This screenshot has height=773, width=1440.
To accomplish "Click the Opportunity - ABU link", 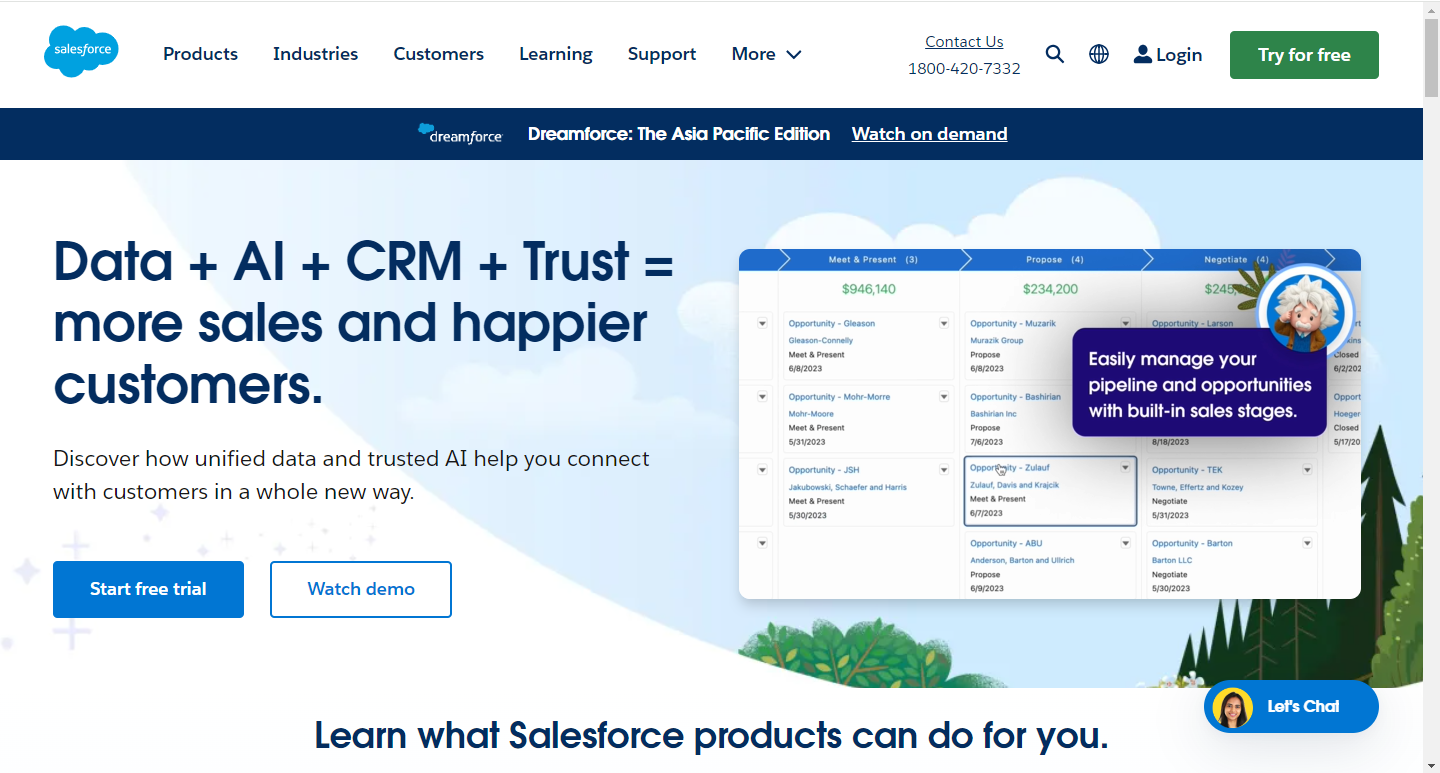I will (1006, 544).
